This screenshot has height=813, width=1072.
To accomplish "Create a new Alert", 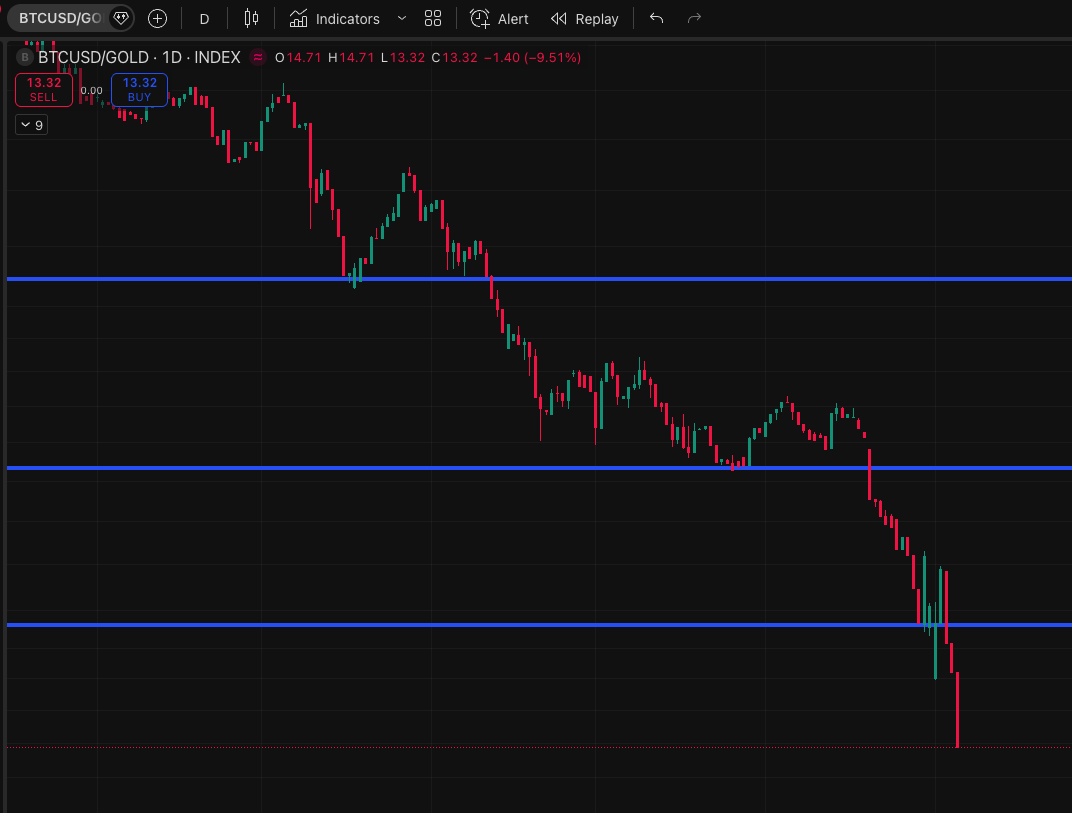I will pyautogui.click(x=499, y=19).
